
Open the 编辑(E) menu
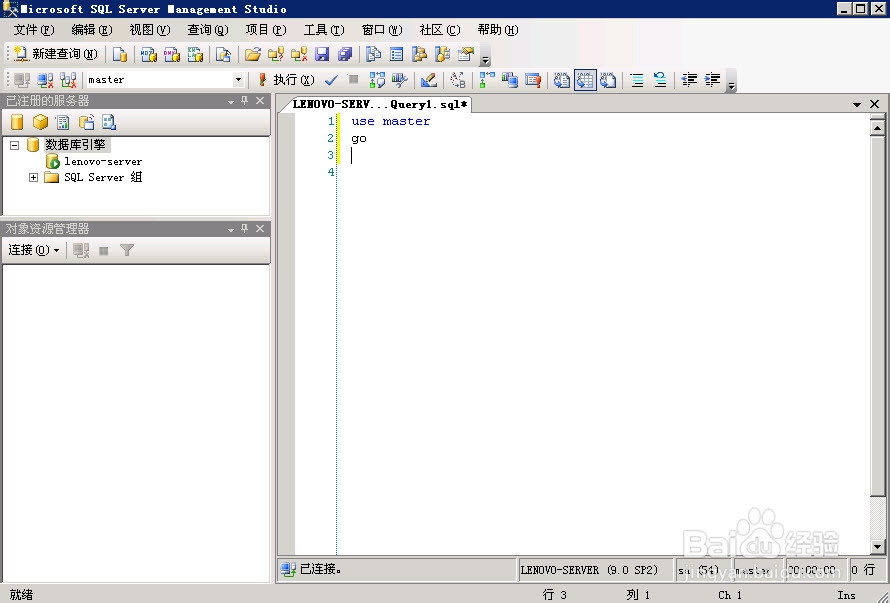(x=92, y=30)
